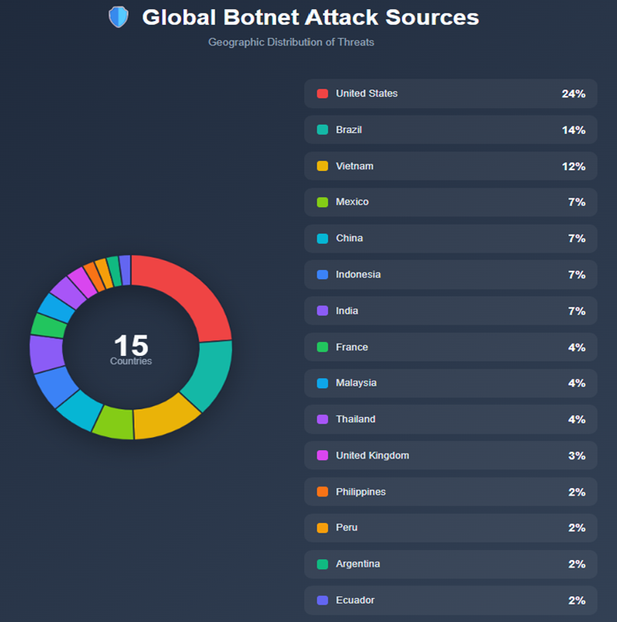Select the Indonesia legend entry
Screen dimensions: 617x622
[x=451, y=275]
